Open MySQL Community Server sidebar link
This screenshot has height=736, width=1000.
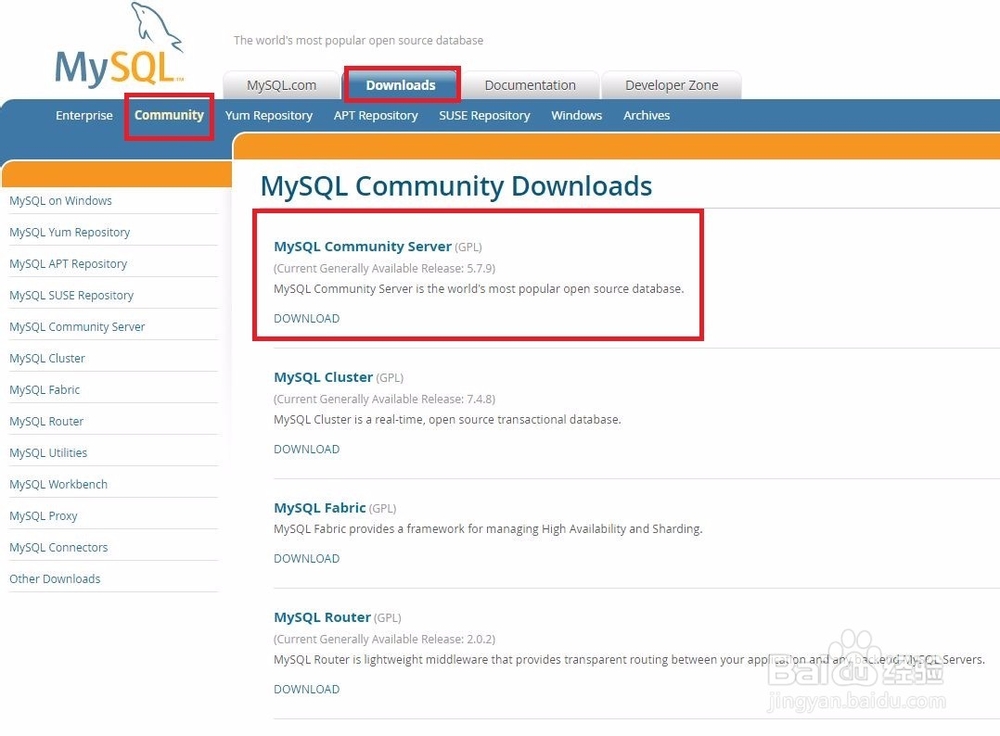point(77,327)
